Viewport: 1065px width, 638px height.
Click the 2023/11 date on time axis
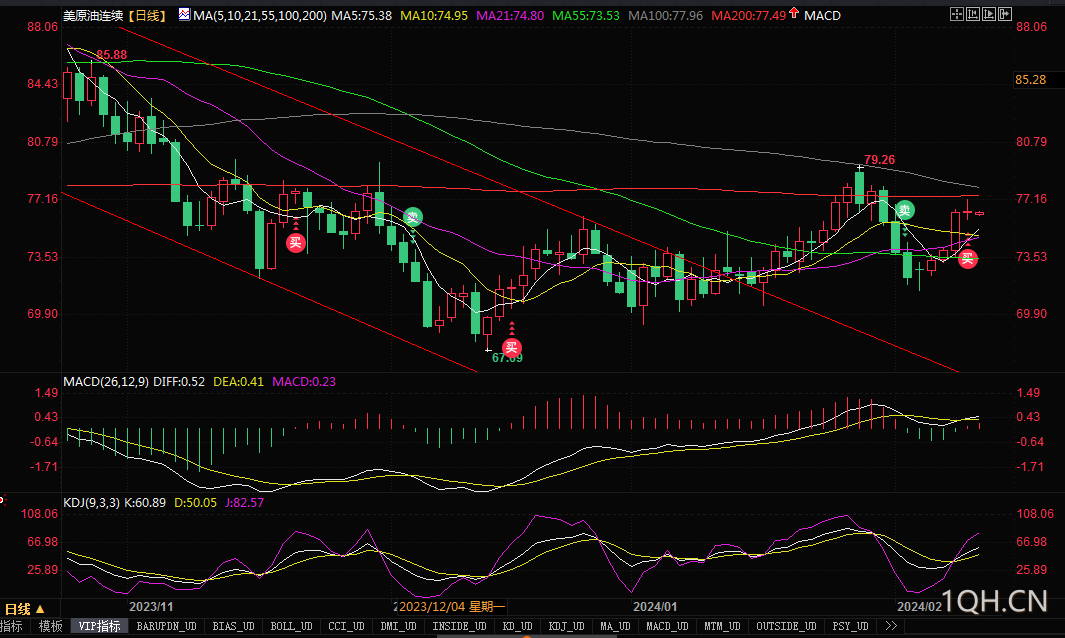pyautogui.click(x=151, y=607)
